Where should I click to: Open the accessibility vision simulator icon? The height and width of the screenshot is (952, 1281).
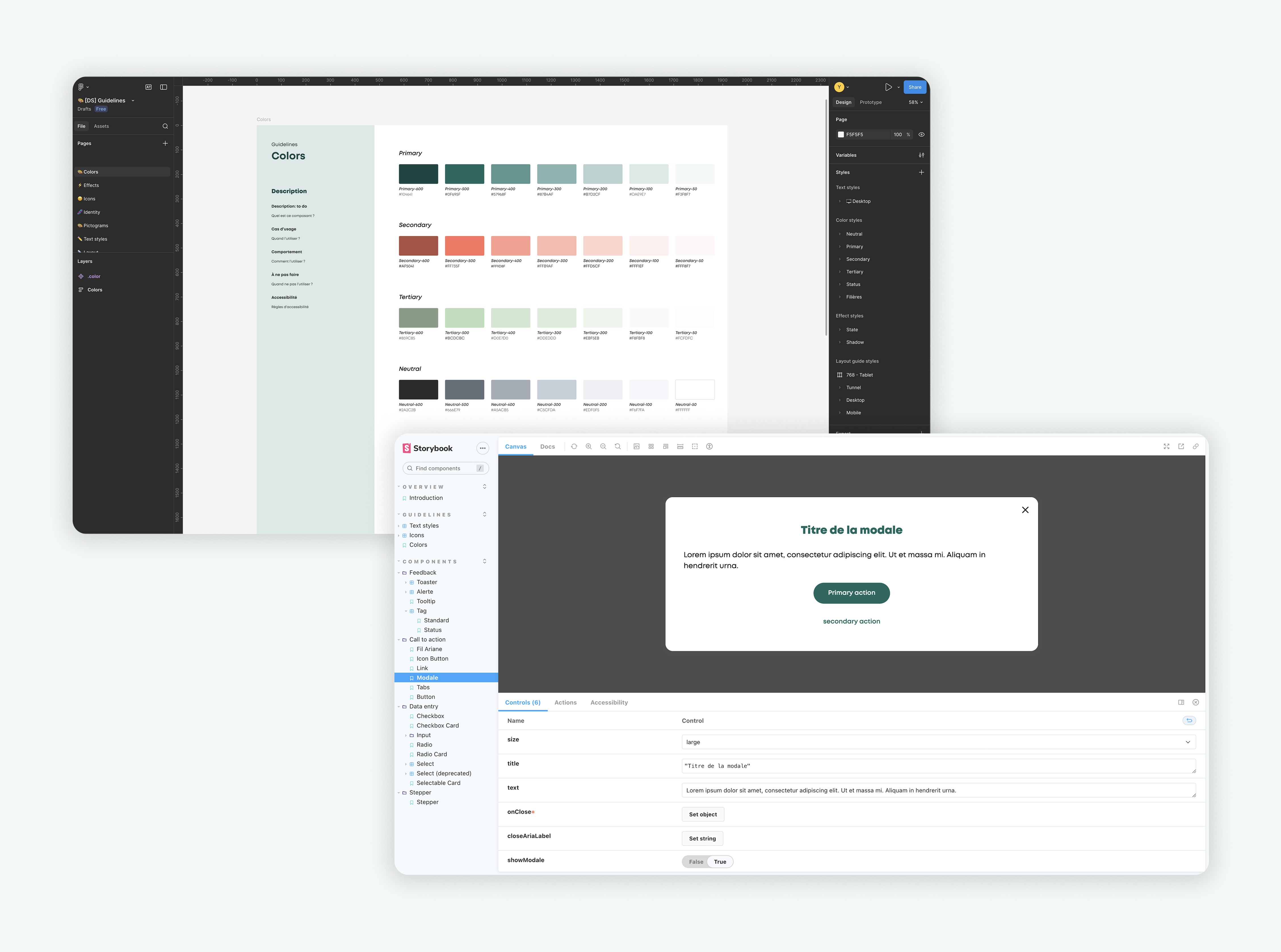(x=709, y=446)
